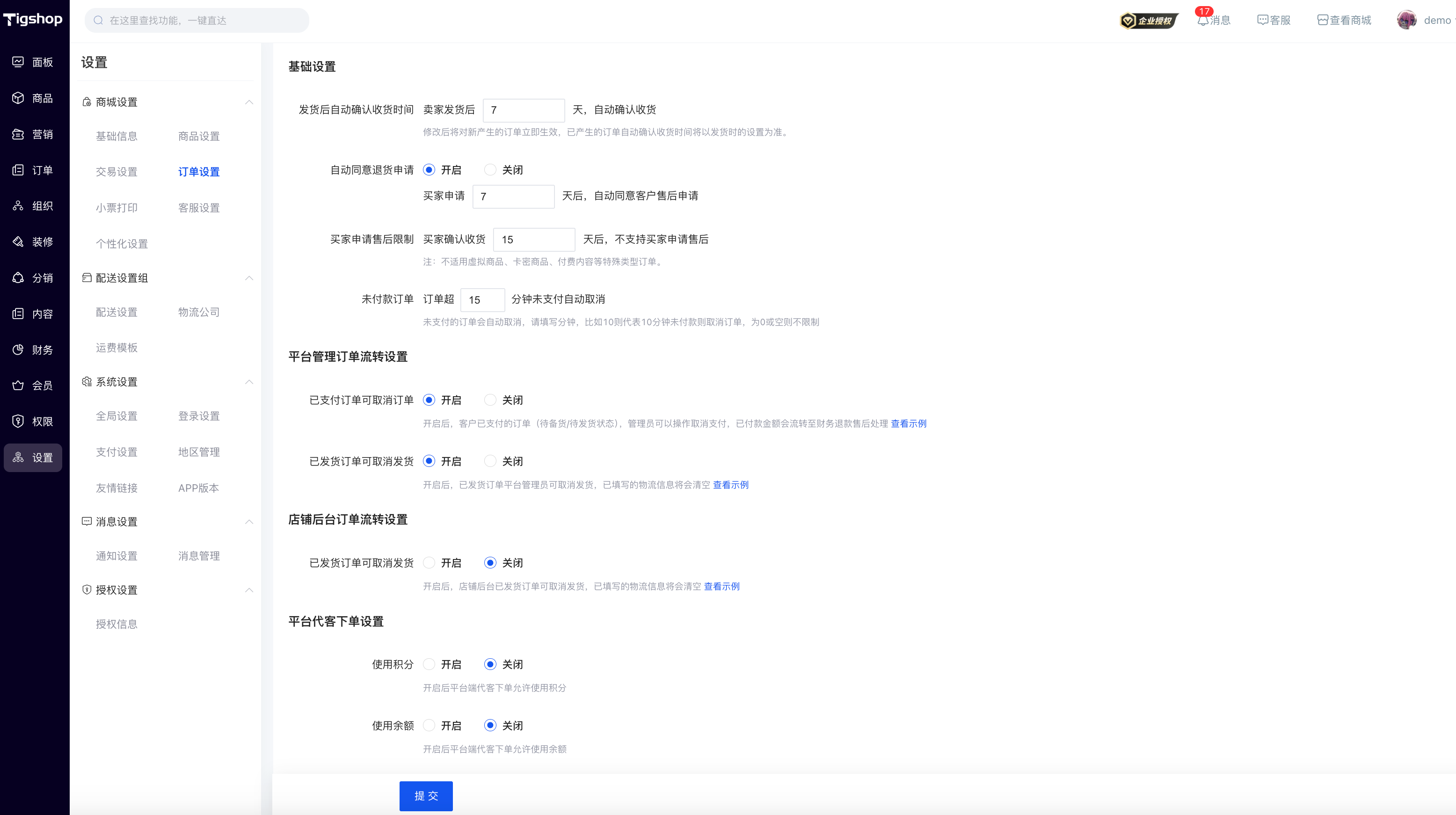The image size is (1456, 815).
Task: Open 查看示例 link for 已支付订单可取消订单
Action: (x=908, y=424)
